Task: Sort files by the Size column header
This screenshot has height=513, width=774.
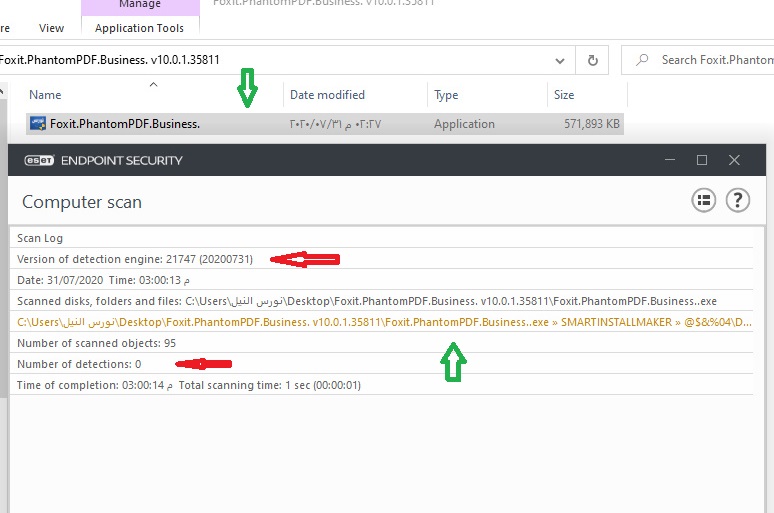Action: [564, 95]
